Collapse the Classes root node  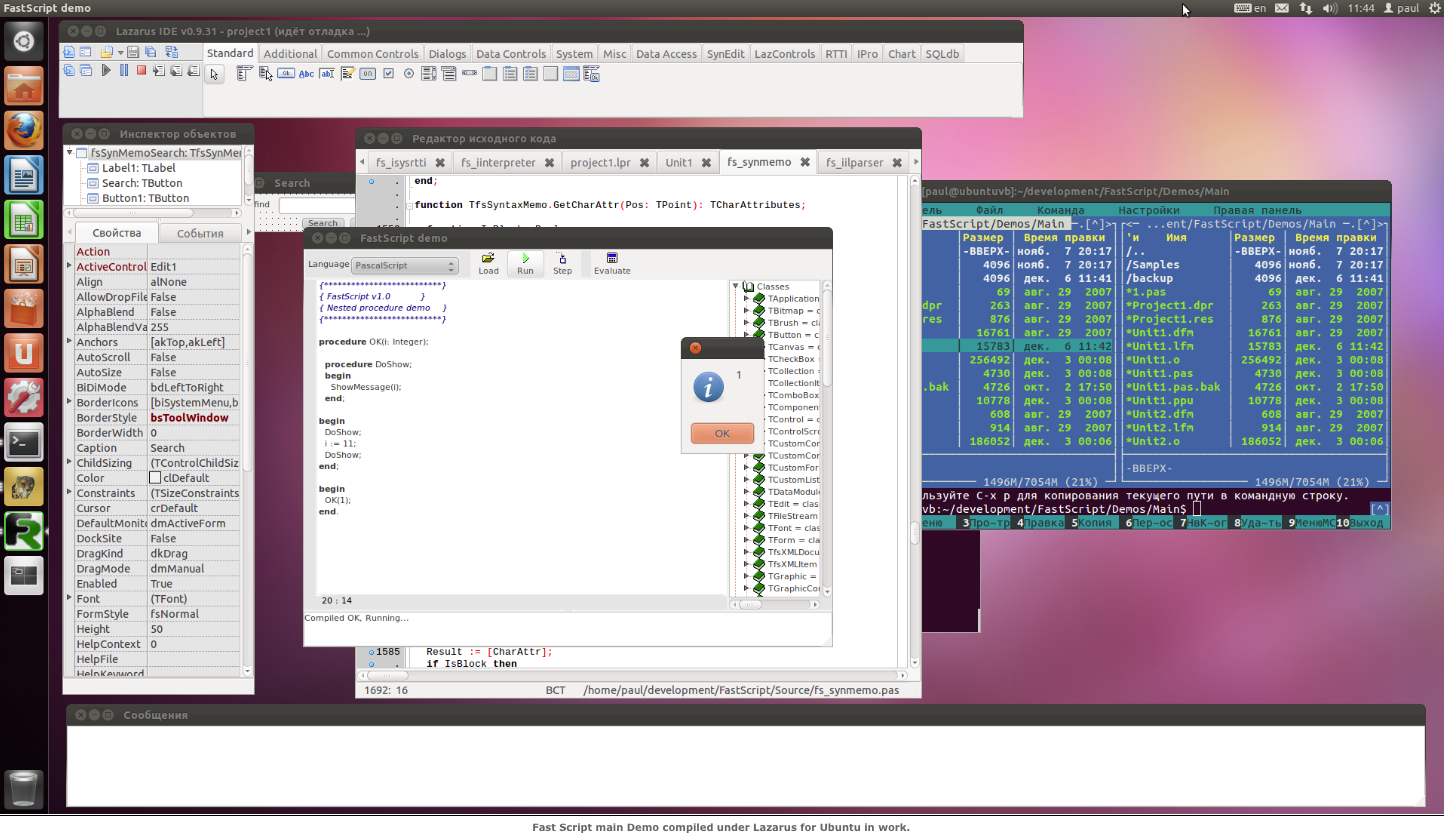[736, 287]
